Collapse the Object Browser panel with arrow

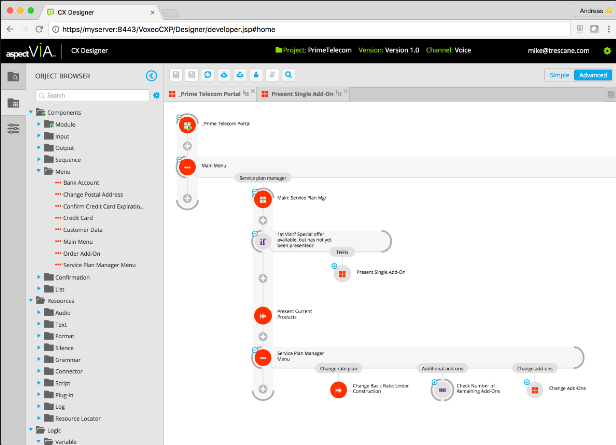click(151, 75)
